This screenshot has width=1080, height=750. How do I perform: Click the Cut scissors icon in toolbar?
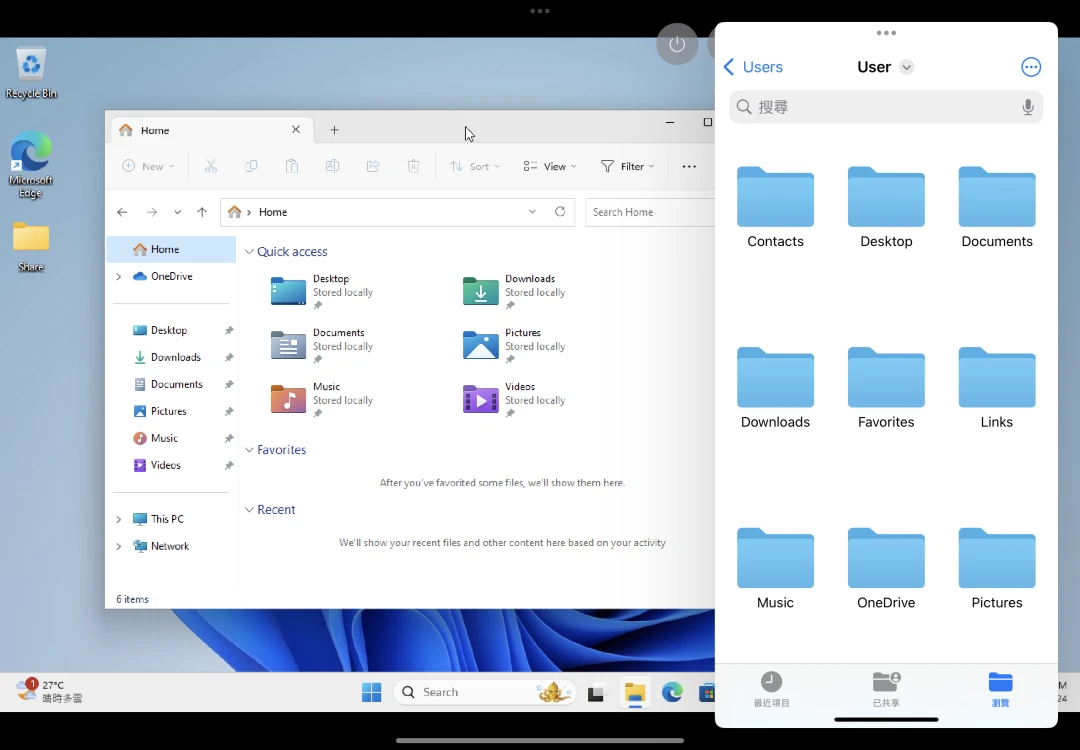coord(211,166)
